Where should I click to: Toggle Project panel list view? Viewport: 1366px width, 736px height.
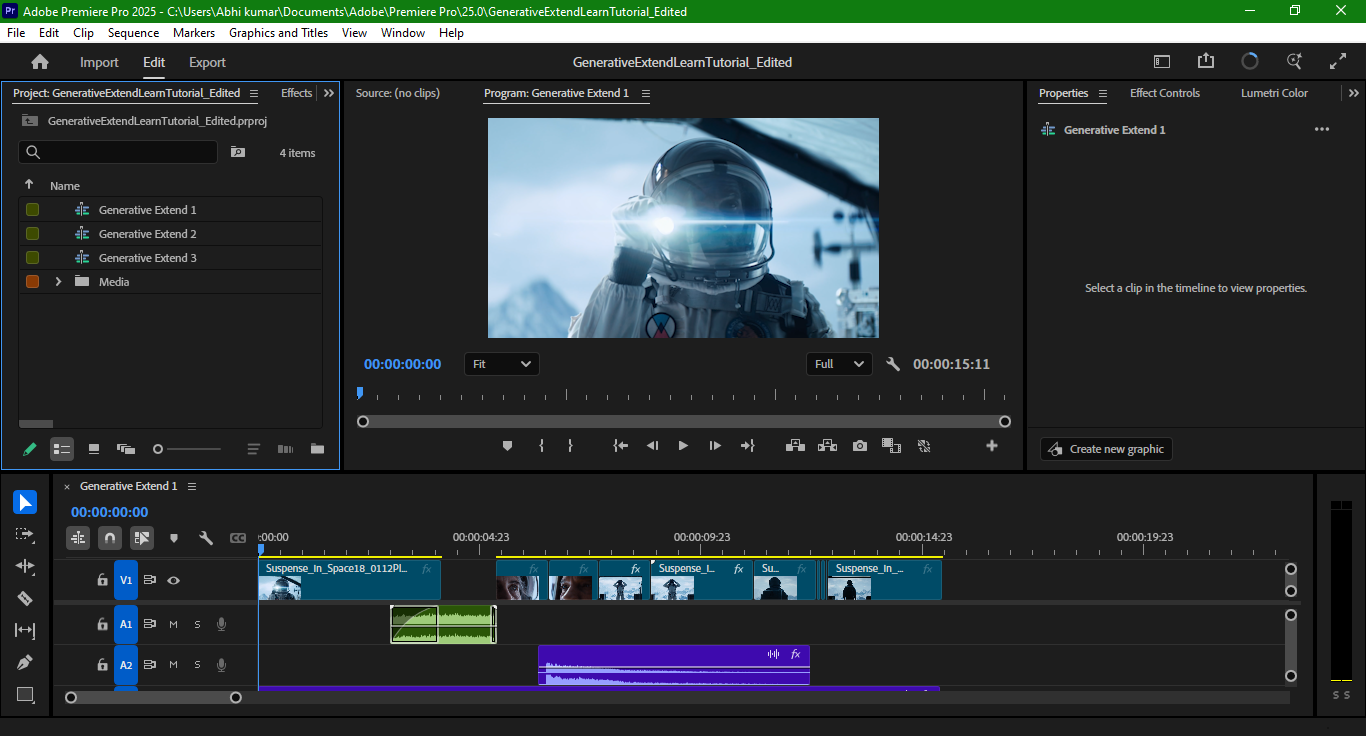pos(62,449)
